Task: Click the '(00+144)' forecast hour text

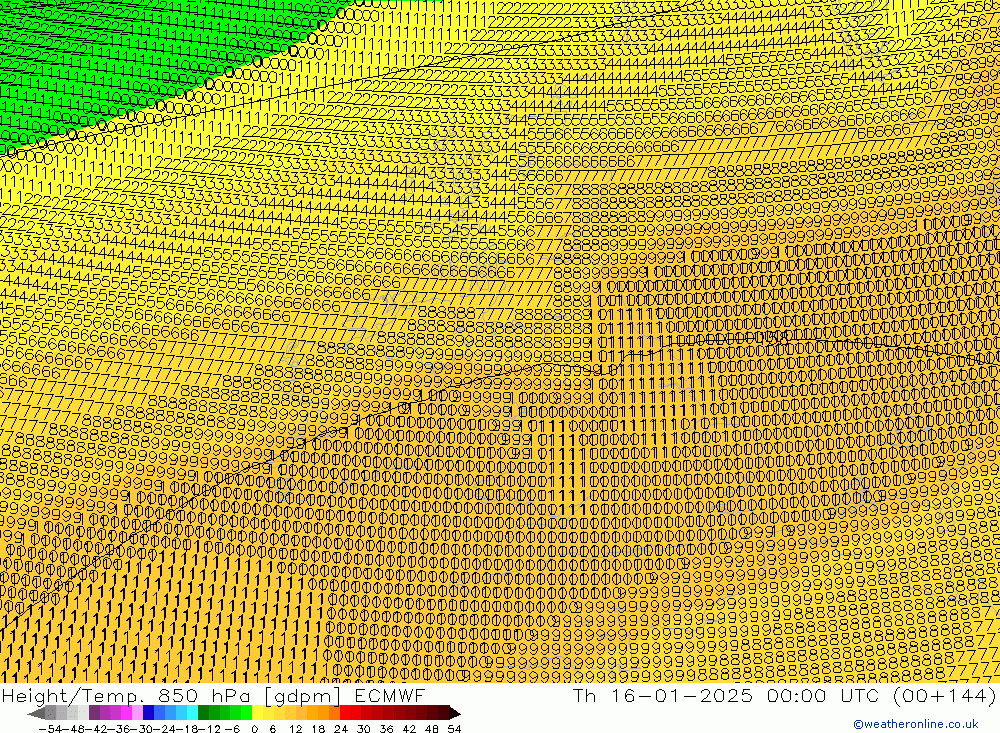Action: point(945,696)
